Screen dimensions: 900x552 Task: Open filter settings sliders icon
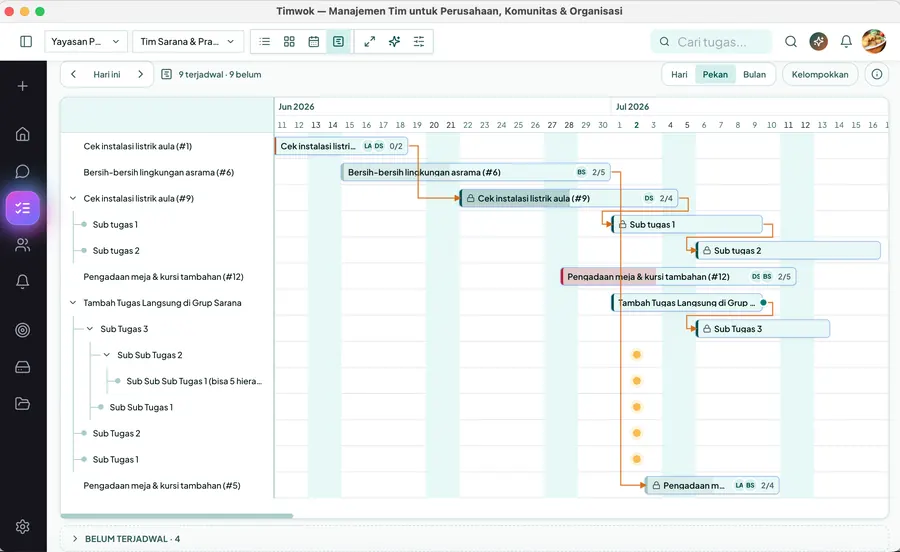tap(419, 41)
